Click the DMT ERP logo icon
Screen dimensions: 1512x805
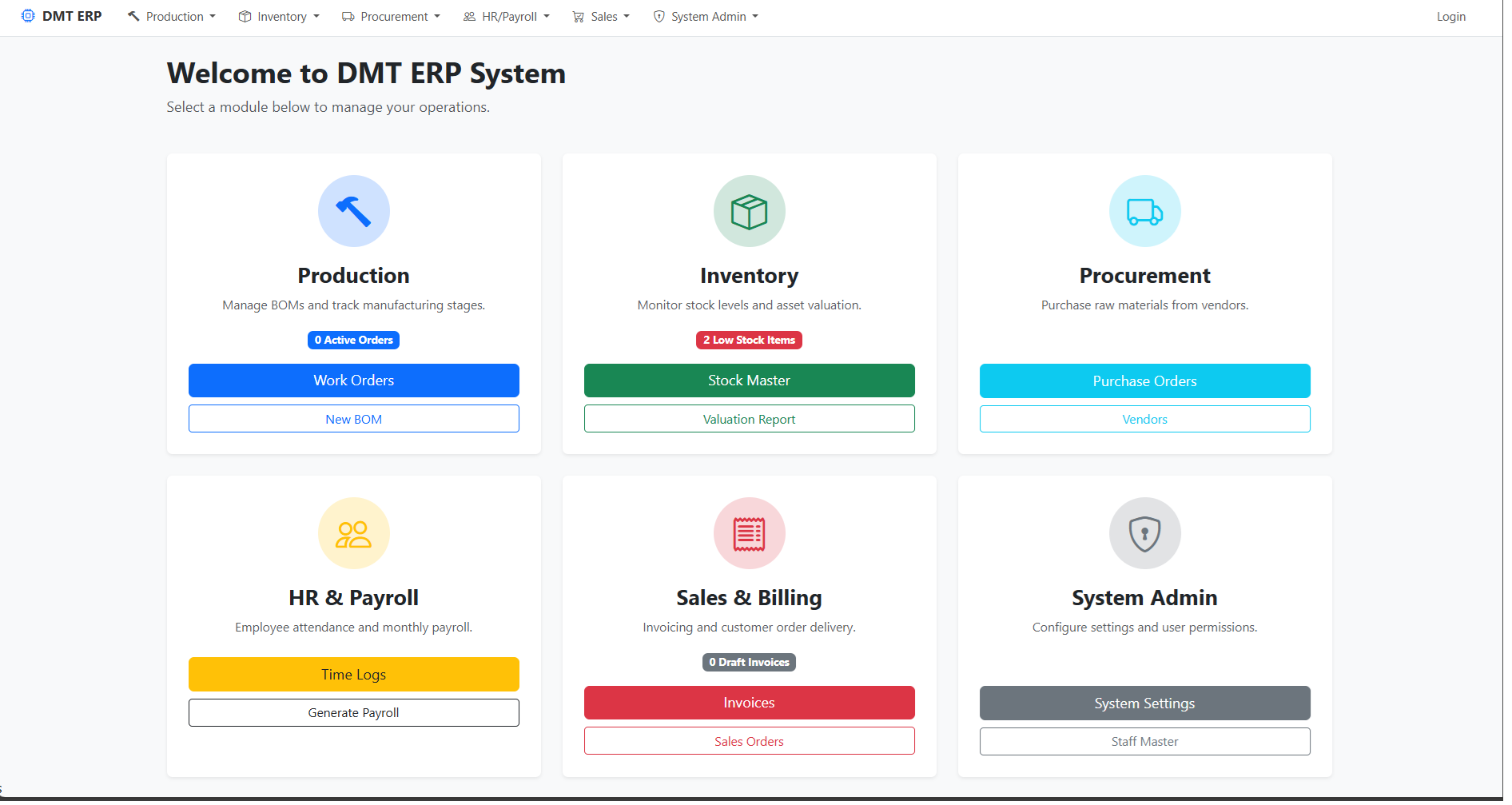click(x=28, y=16)
